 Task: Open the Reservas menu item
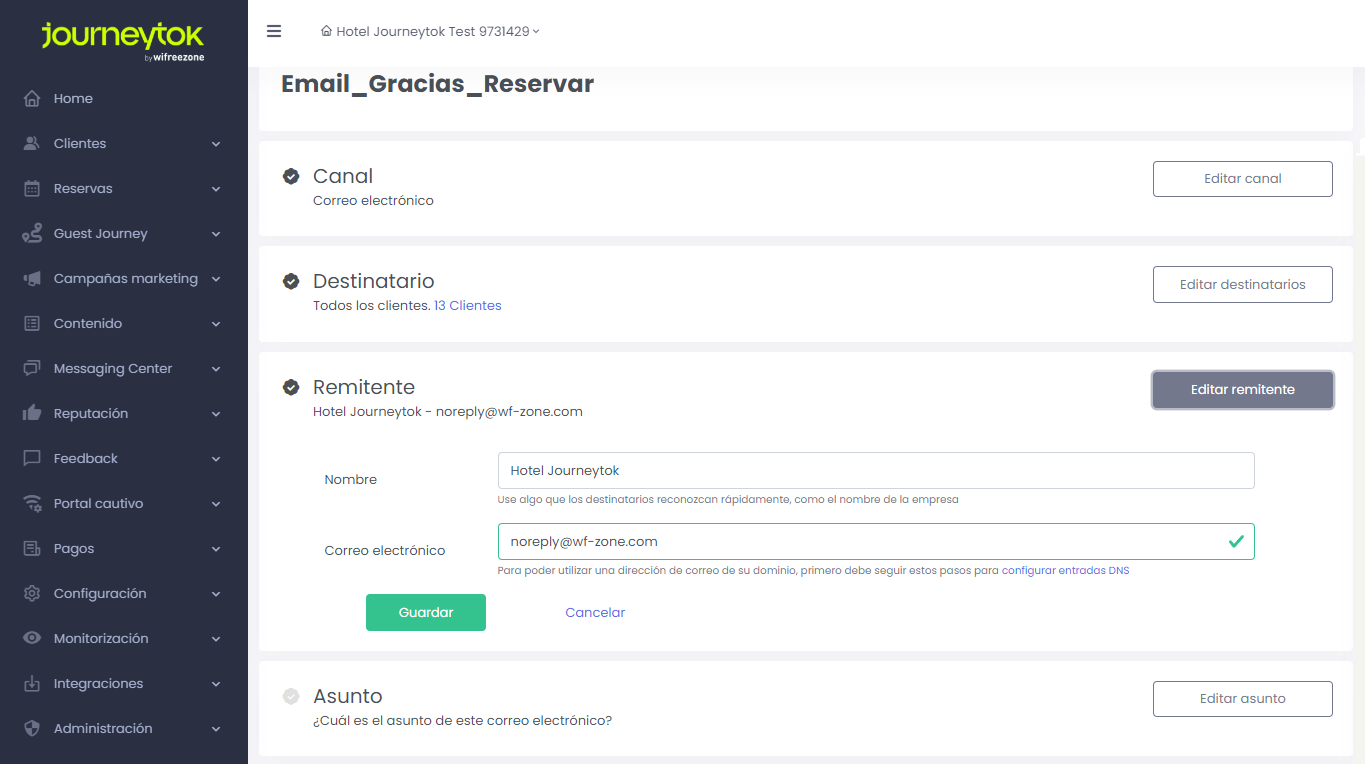(83, 188)
